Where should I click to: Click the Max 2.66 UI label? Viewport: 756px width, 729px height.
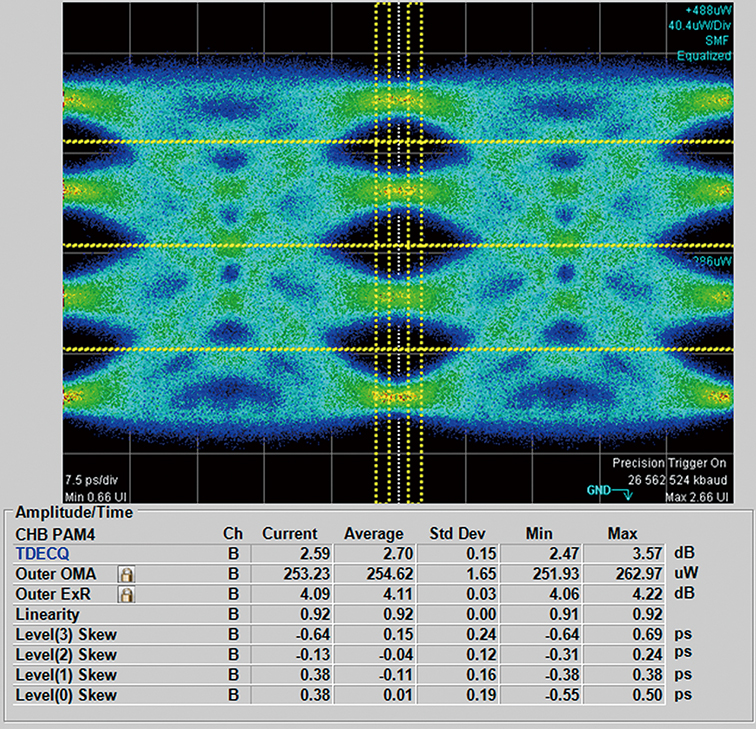pos(697,497)
